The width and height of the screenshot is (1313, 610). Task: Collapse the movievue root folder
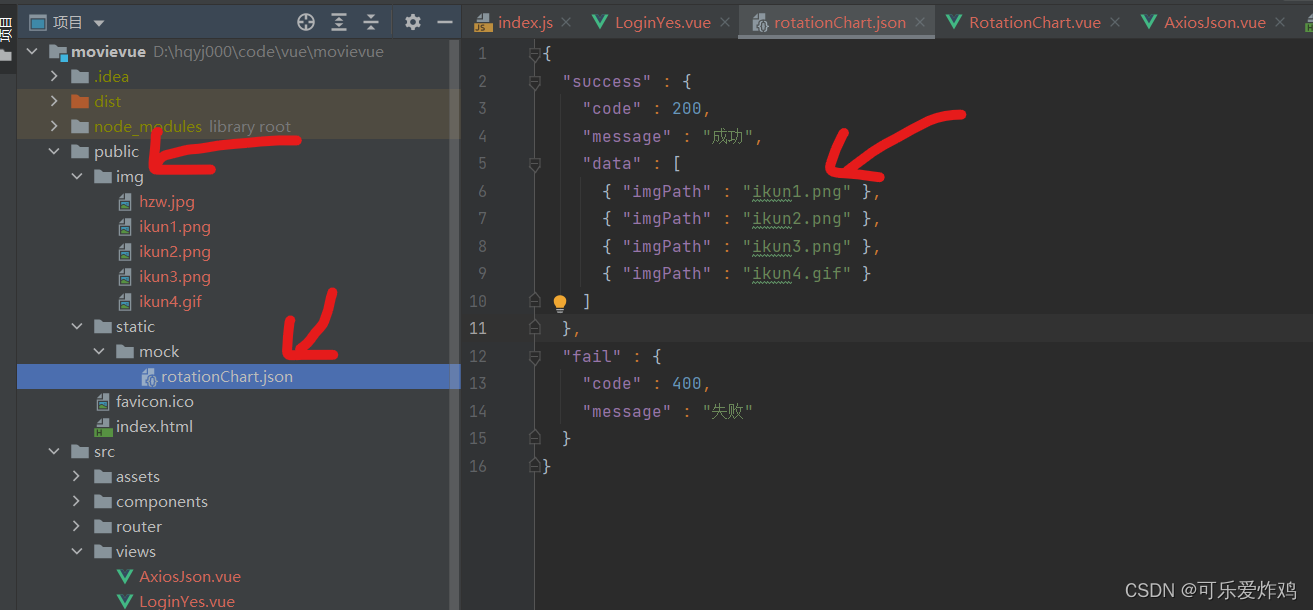point(32,51)
